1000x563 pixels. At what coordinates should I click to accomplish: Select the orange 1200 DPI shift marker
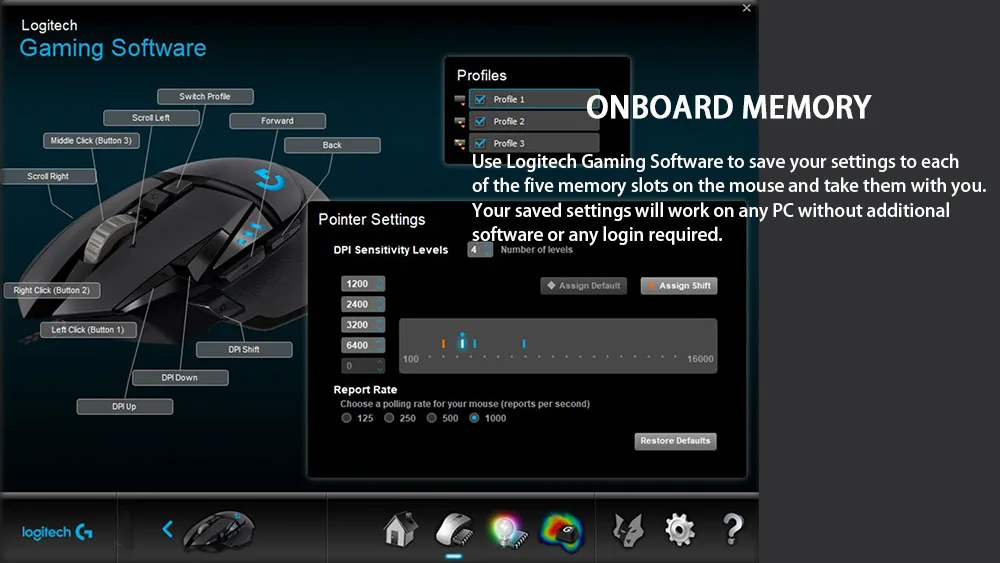point(443,344)
